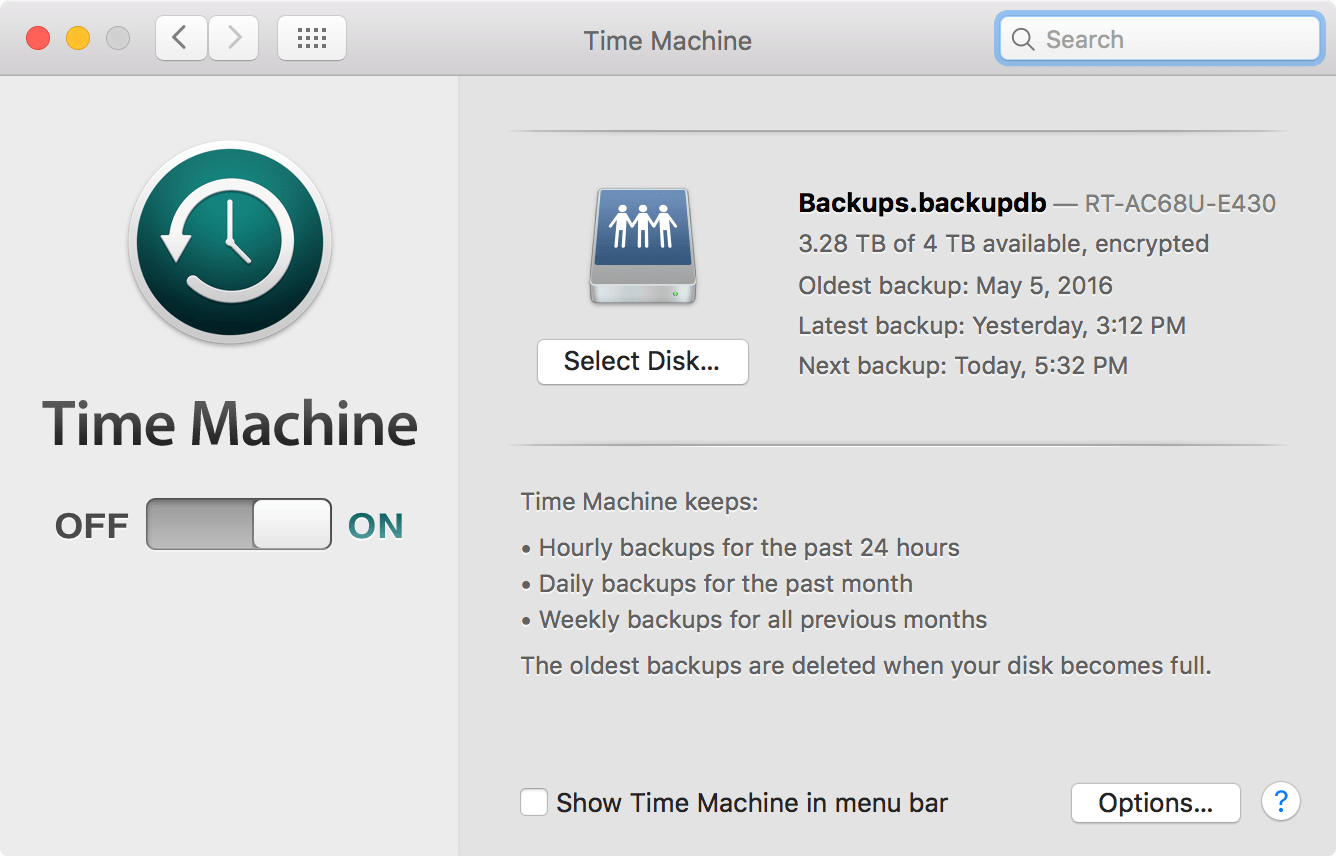Click the networked backup disk icon

643,243
